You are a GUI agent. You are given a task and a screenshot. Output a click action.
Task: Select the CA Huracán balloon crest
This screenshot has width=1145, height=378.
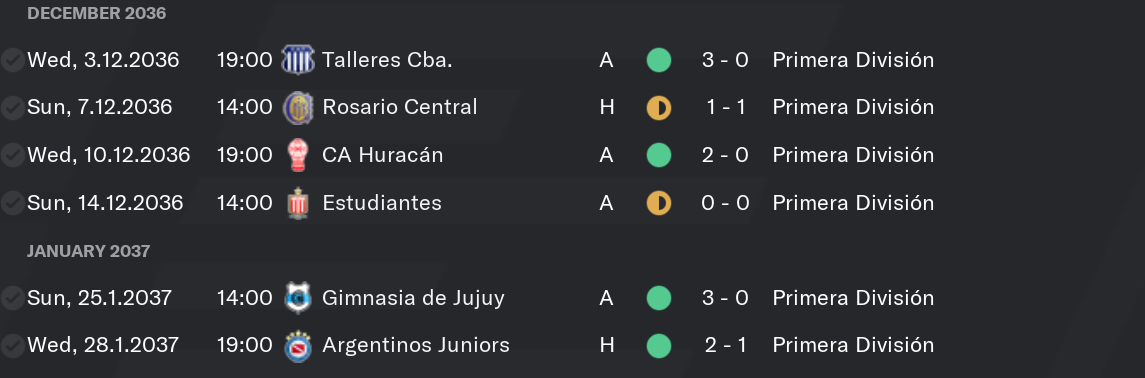pyautogui.click(x=297, y=155)
